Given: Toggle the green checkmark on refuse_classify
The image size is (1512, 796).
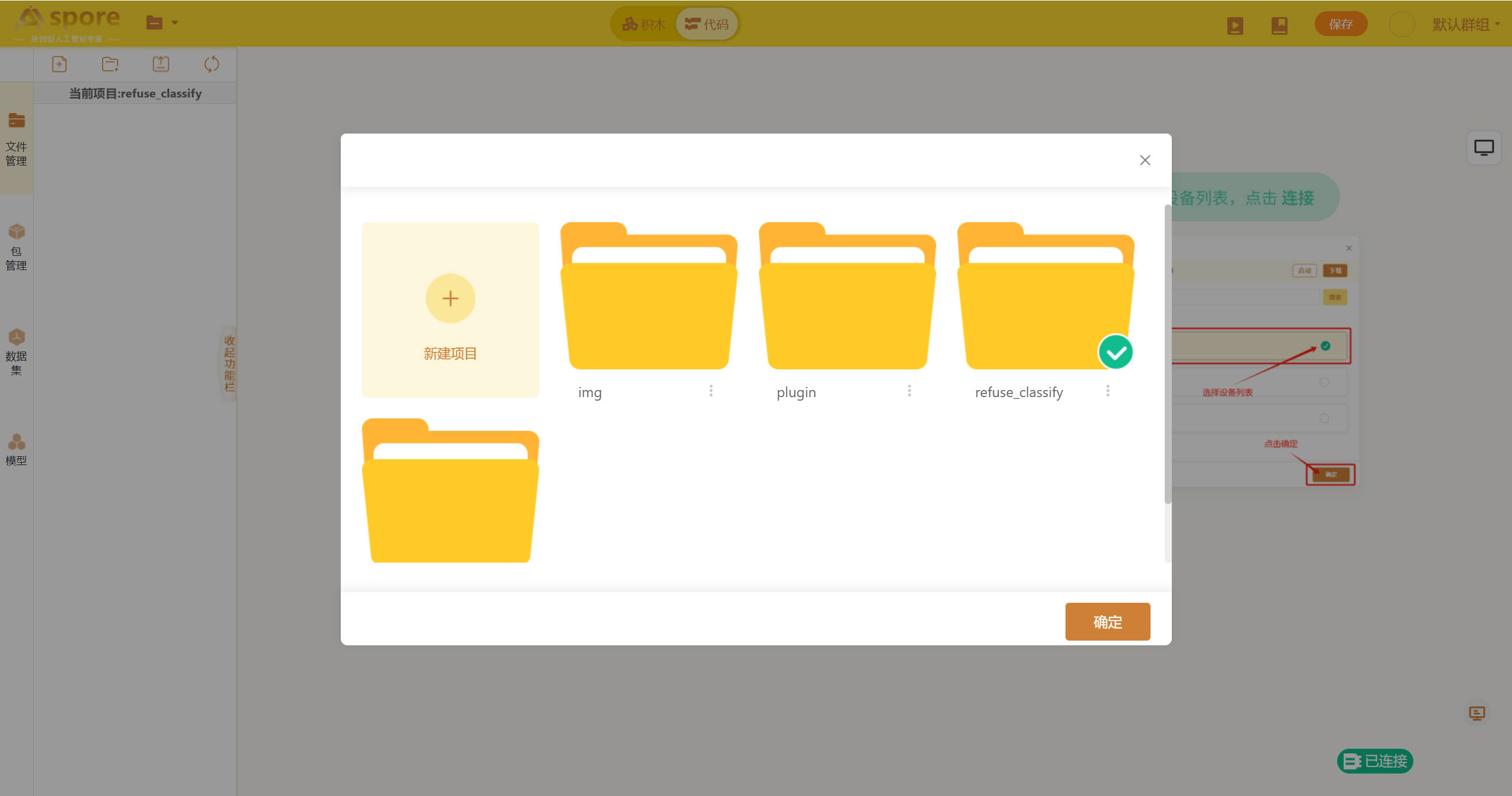Looking at the screenshot, I should point(1115,352).
